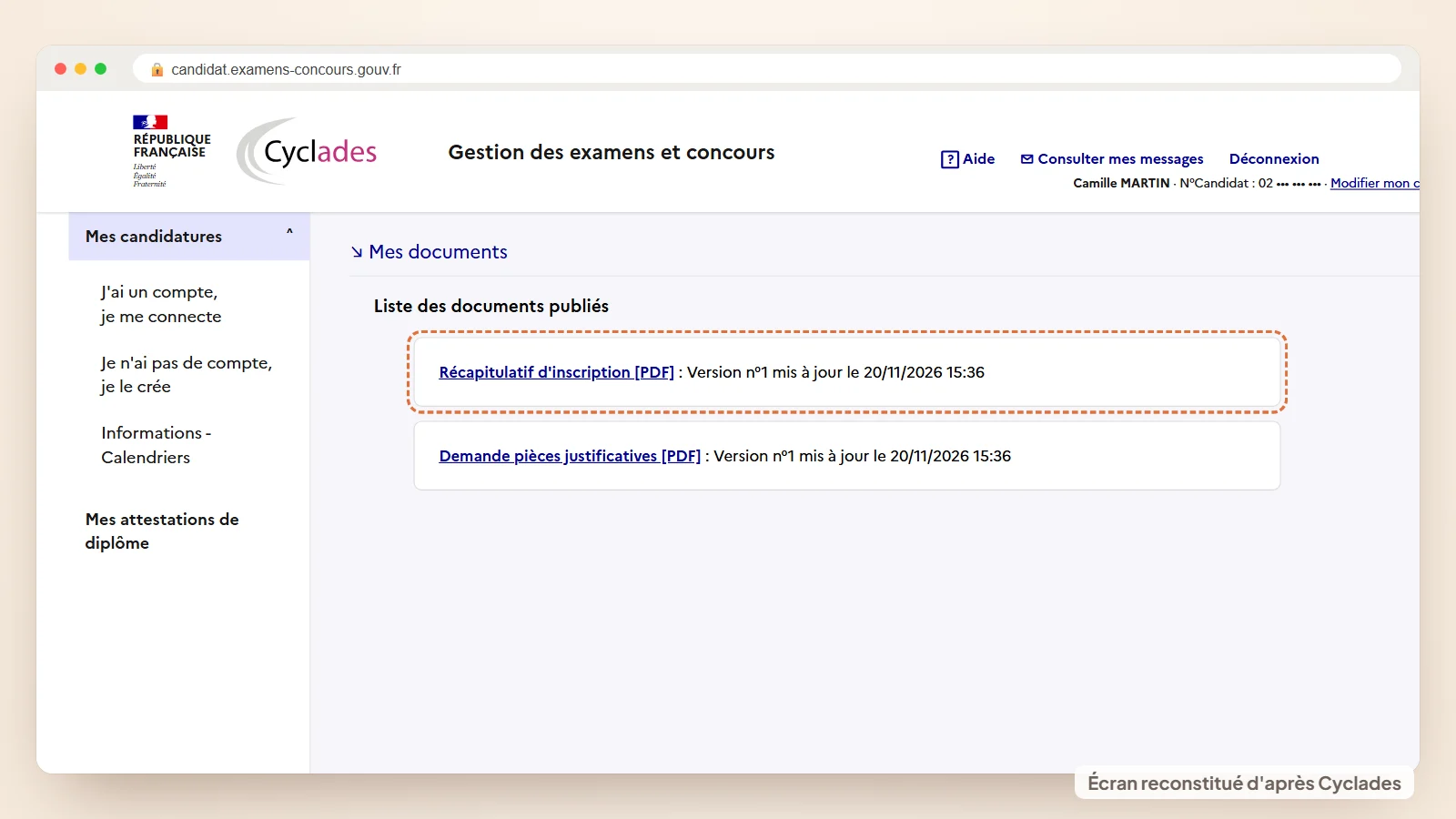Click the Cyclades logo
Image resolution: width=1456 pixels, height=819 pixels.
(x=307, y=151)
